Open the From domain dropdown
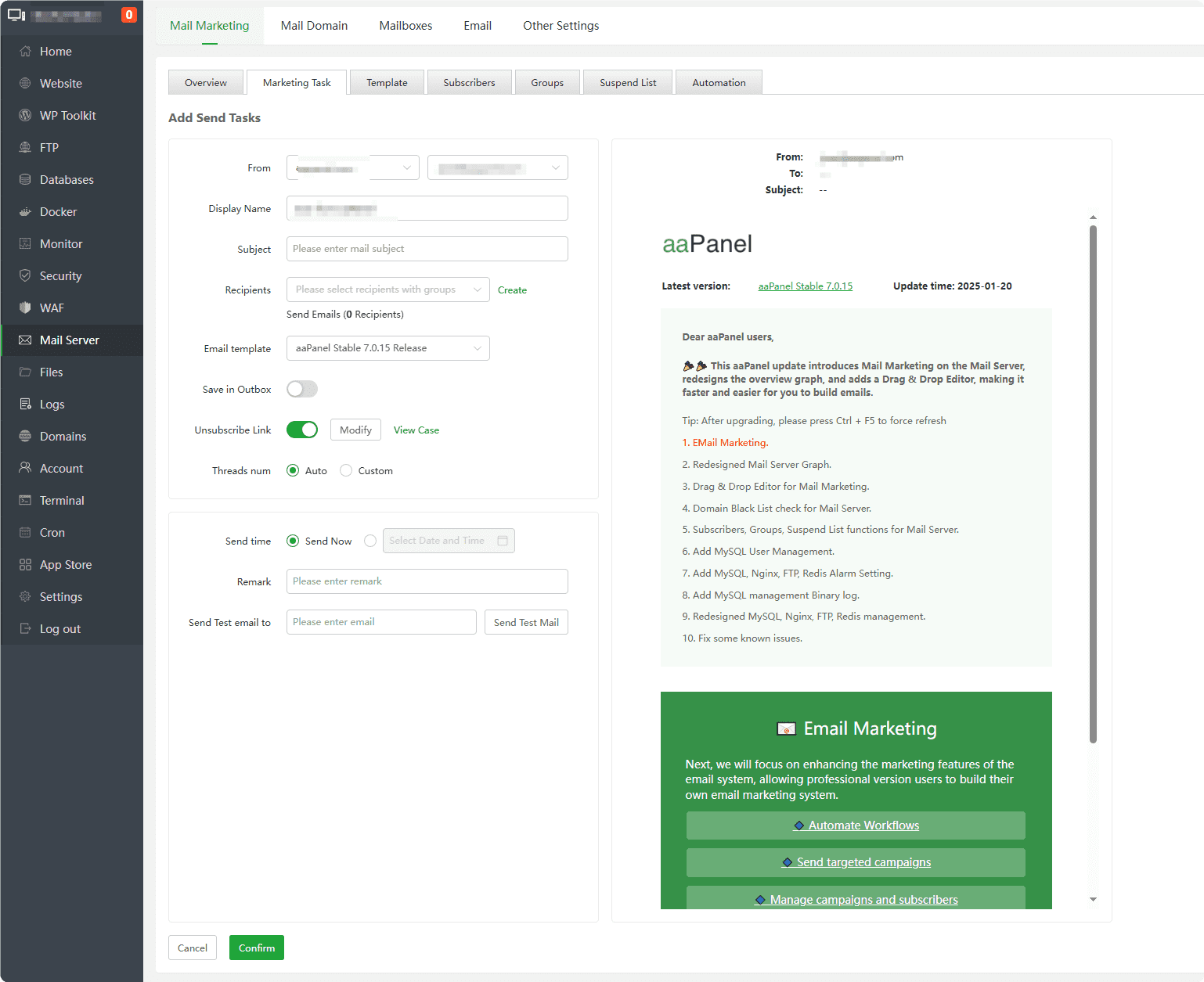 coord(498,167)
